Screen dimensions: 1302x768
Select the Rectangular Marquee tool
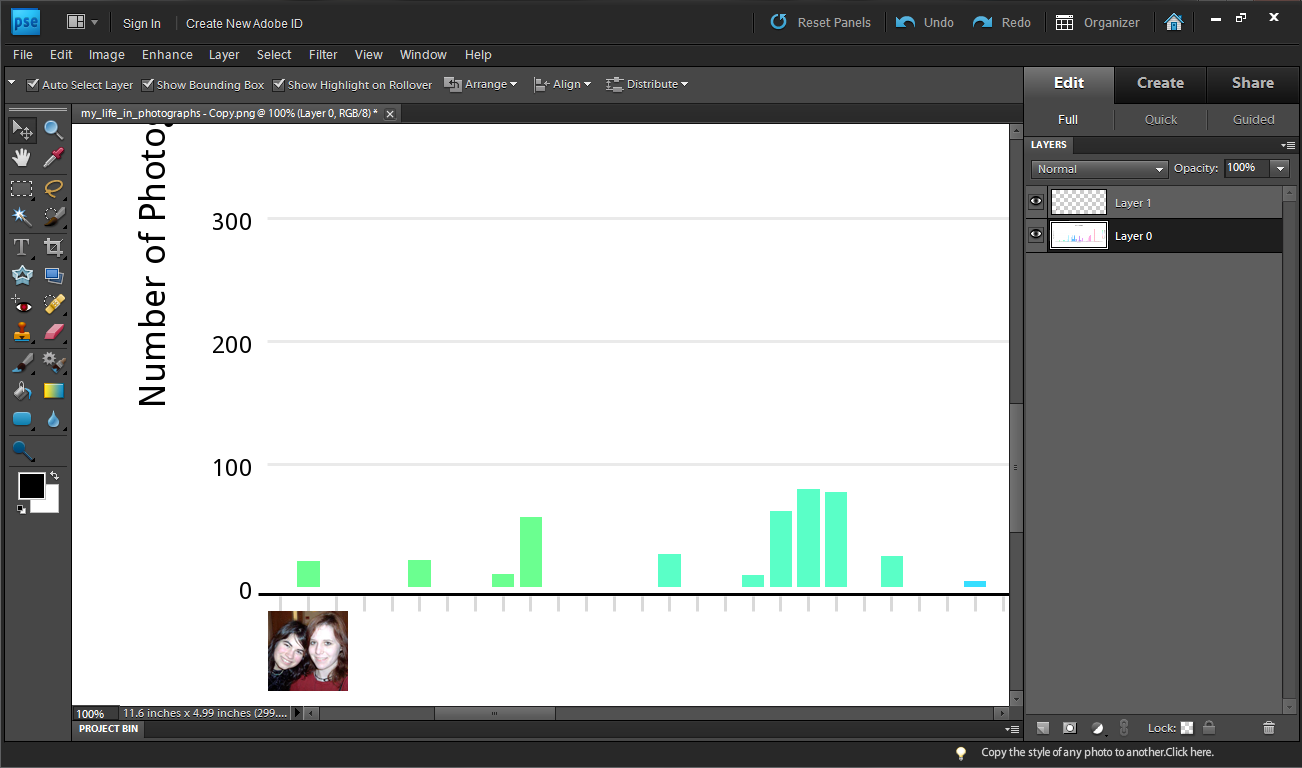coord(22,188)
